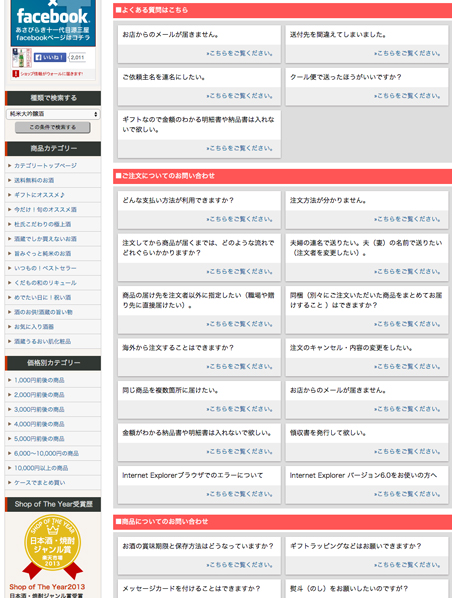Open お気に入り酒器 category
The width and height of the screenshot is (452, 598).
point(34,326)
